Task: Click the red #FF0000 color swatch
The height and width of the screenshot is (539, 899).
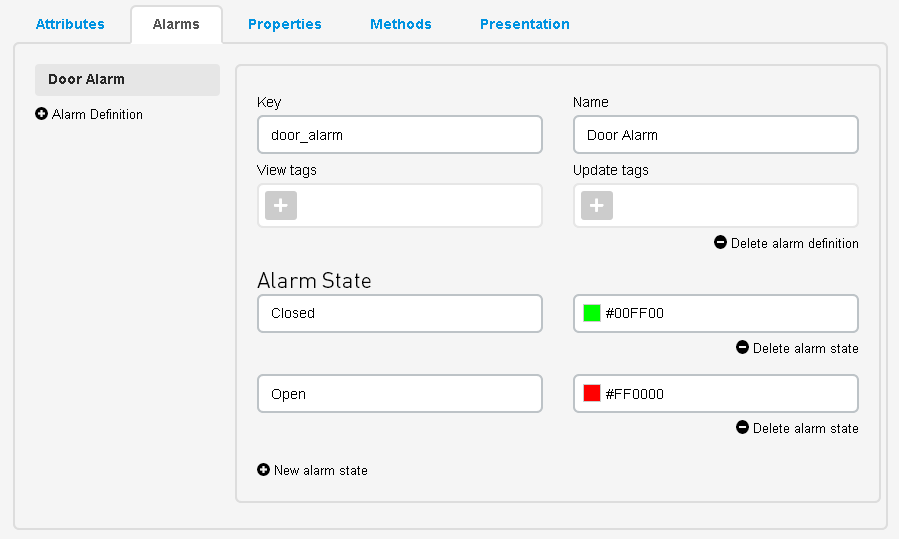Action: coord(591,394)
